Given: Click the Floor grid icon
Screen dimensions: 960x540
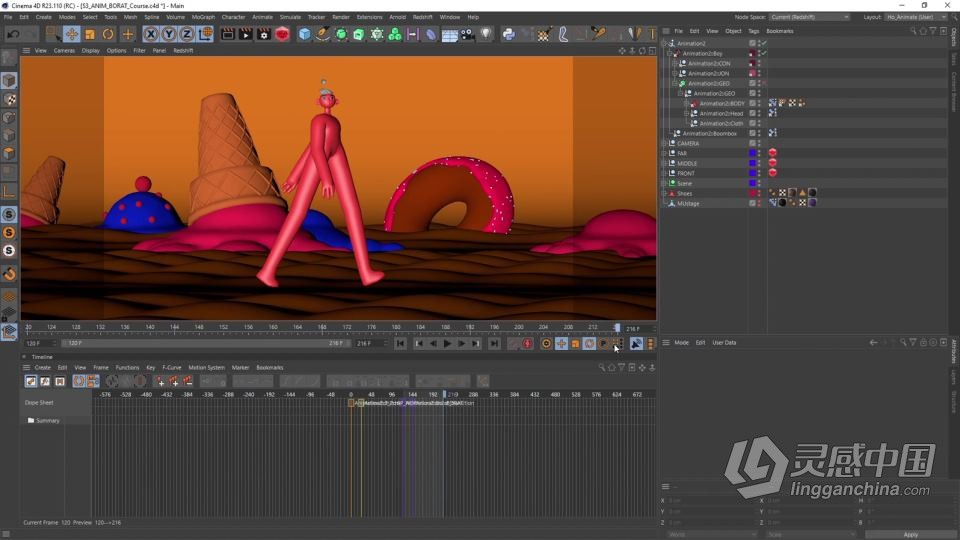Looking at the screenshot, I should 449,34.
